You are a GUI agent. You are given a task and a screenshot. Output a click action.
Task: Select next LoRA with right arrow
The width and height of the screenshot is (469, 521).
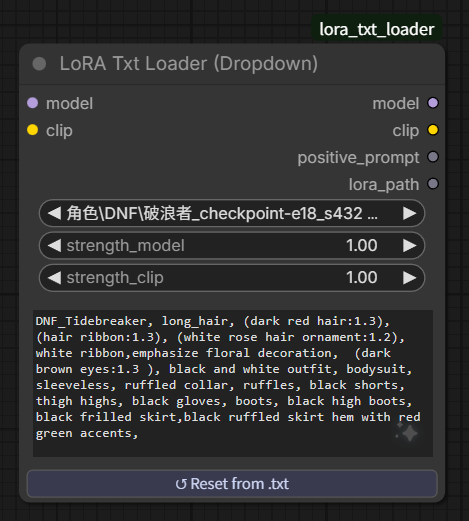(x=410, y=213)
